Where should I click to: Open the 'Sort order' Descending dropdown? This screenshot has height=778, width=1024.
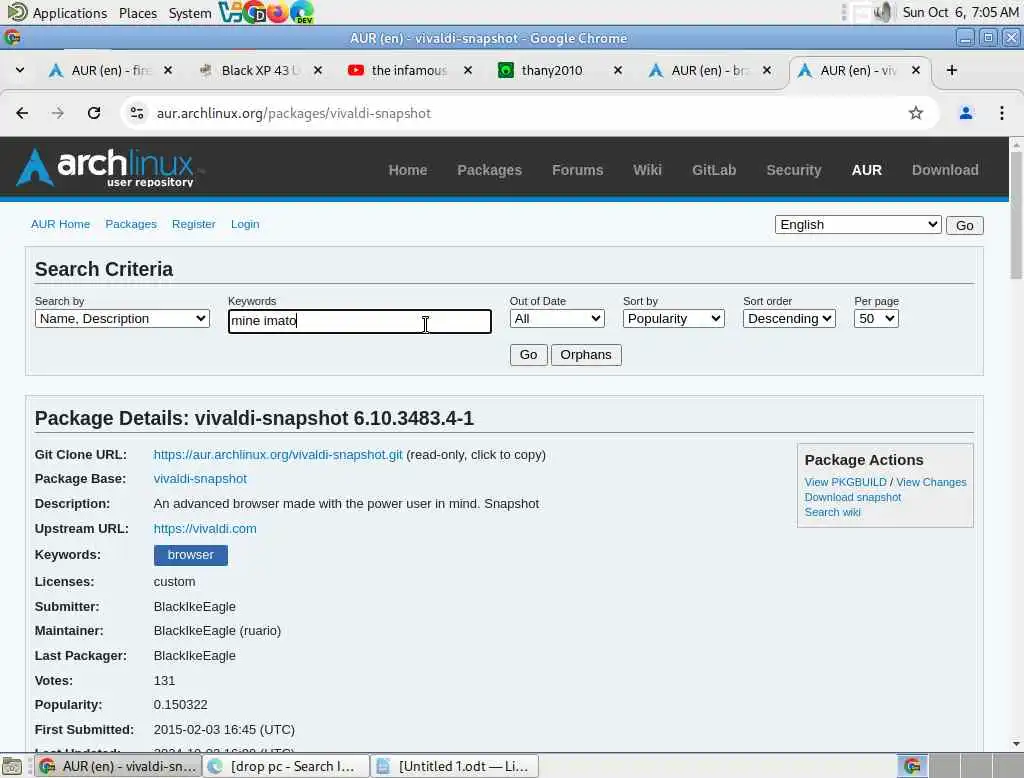(789, 319)
